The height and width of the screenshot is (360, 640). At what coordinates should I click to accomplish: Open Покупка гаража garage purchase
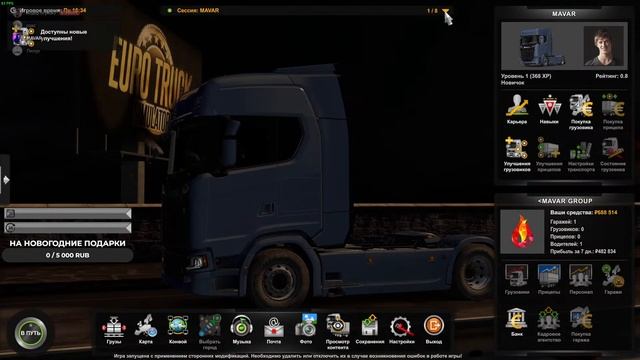581,325
